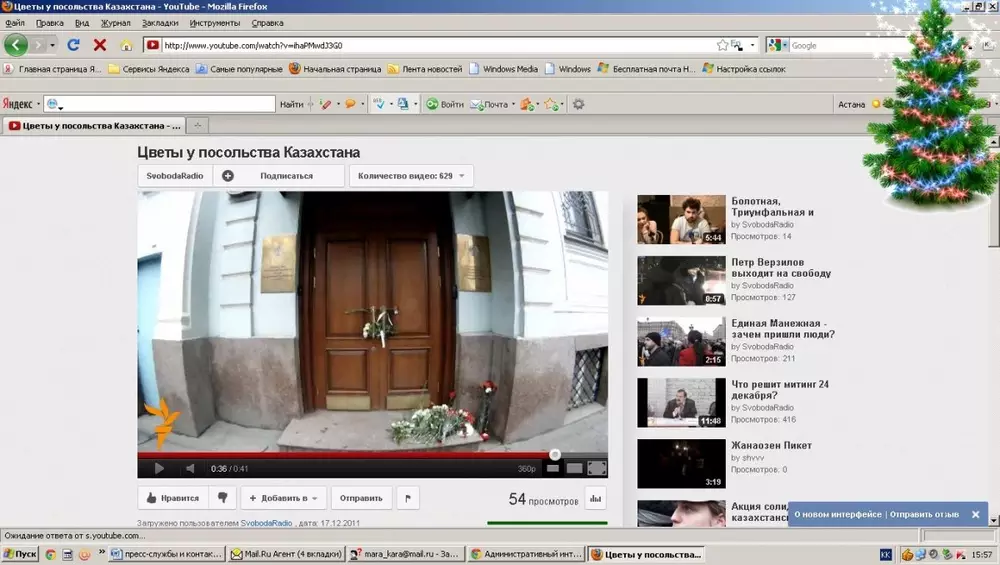1000x565 pixels.
Task: Play the video in the player
Action: [158, 468]
